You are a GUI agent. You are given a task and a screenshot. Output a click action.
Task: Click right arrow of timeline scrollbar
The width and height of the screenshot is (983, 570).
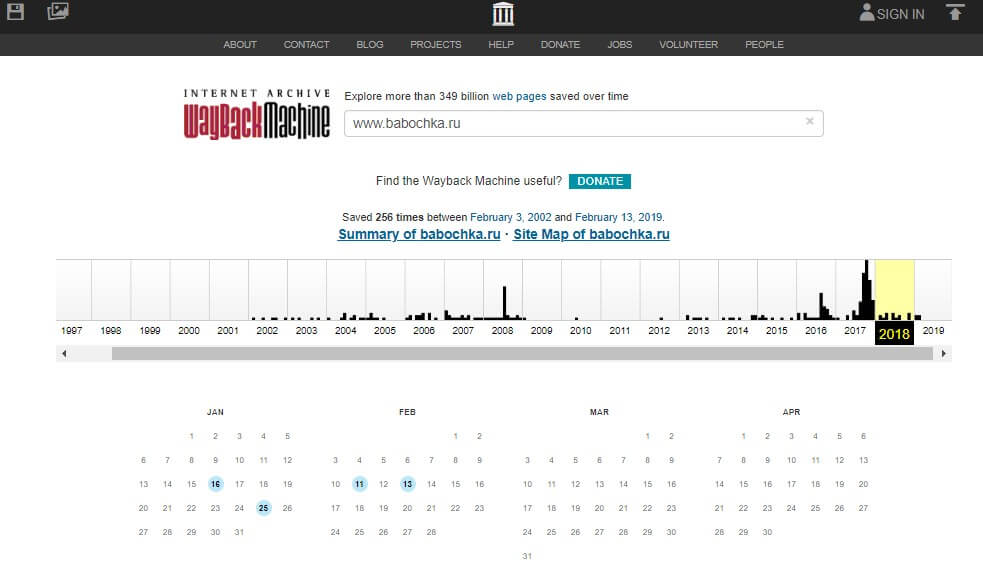(944, 354)
